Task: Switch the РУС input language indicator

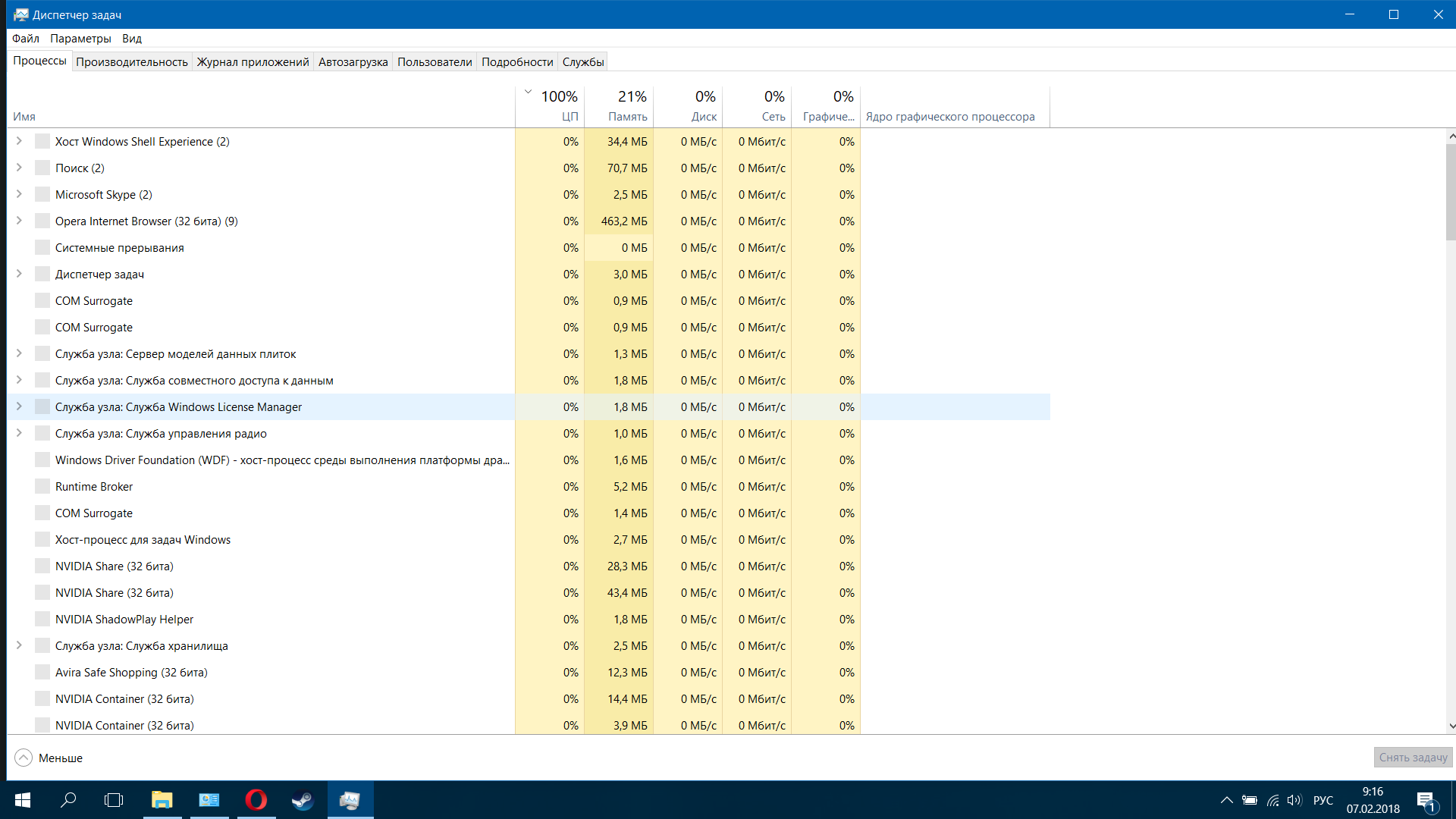Action: [1323, 800]
